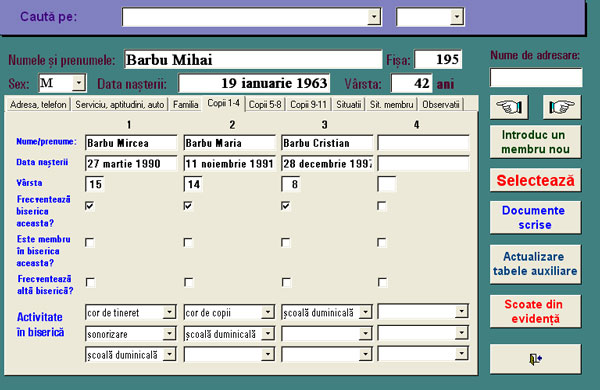The height and width of the screenshot is (390, 600).
Task: Open 'cor de tineret' activity dropdown
Action: click(169, 312)
